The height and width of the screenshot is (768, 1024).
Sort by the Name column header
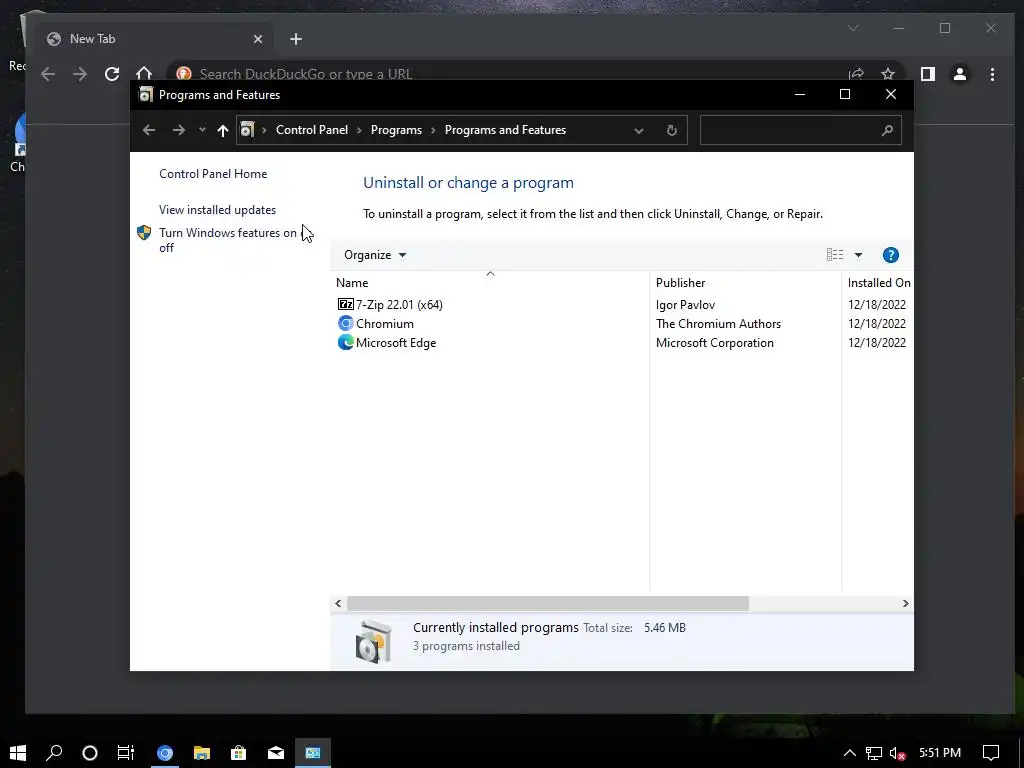click(x=490, y=283)
